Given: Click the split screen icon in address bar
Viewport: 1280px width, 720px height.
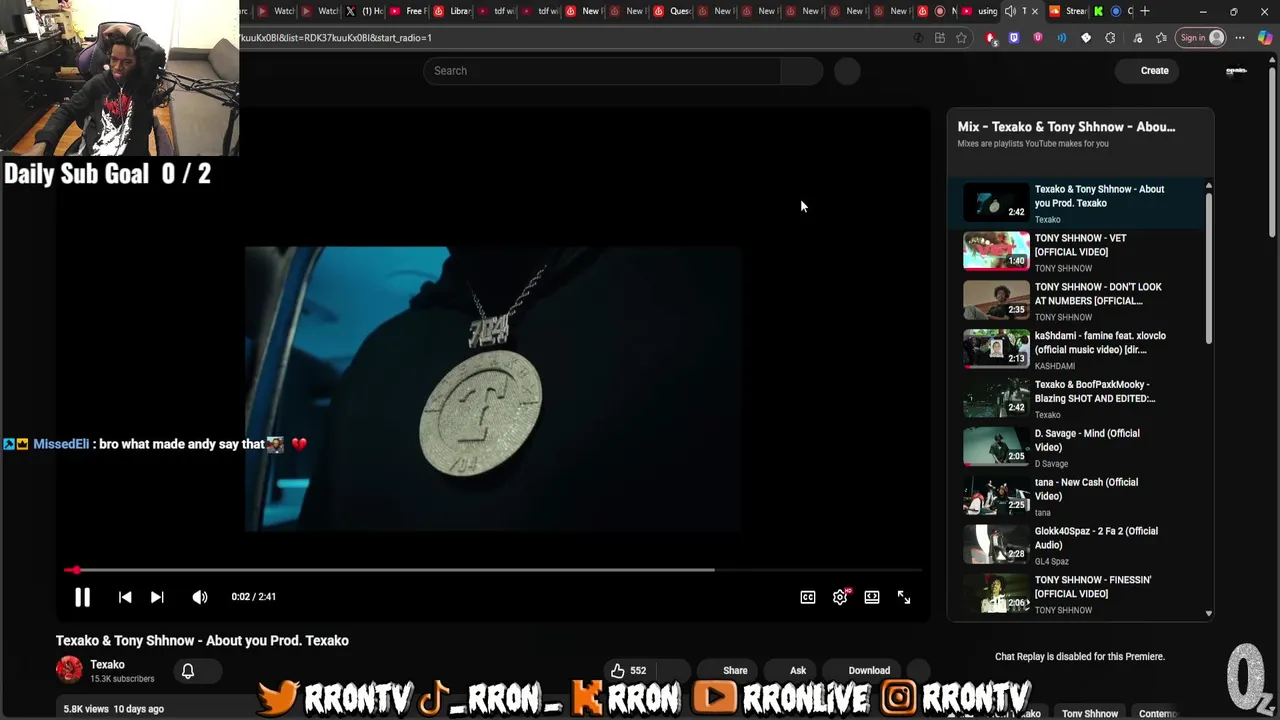Looking at the screenshot, I should click(x=939, y=38).
